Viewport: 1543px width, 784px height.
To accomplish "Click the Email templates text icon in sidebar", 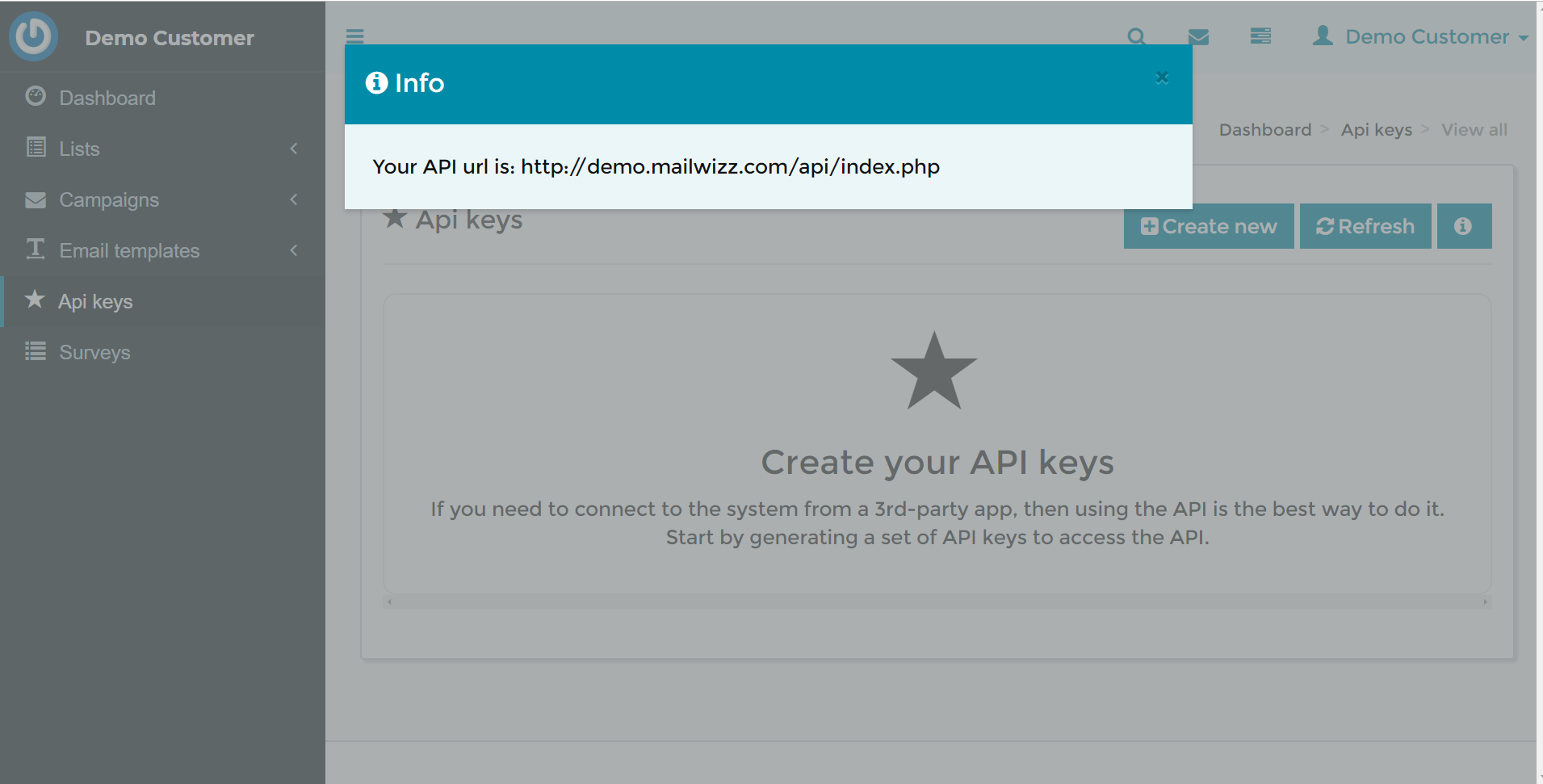I will coord(36,249).
